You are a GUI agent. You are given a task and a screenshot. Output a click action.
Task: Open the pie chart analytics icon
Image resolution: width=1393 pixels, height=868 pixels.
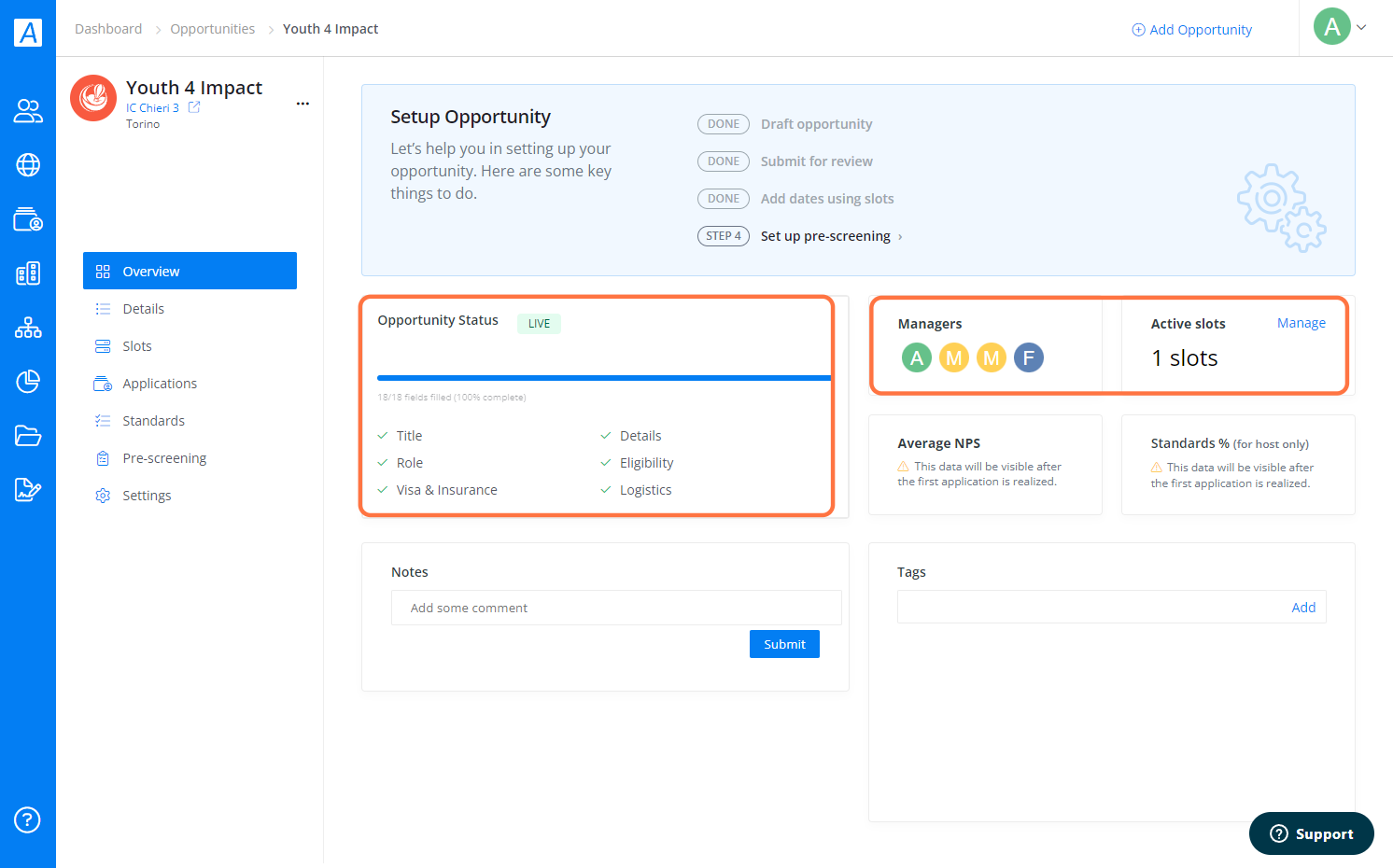click(x=28, y=381)
